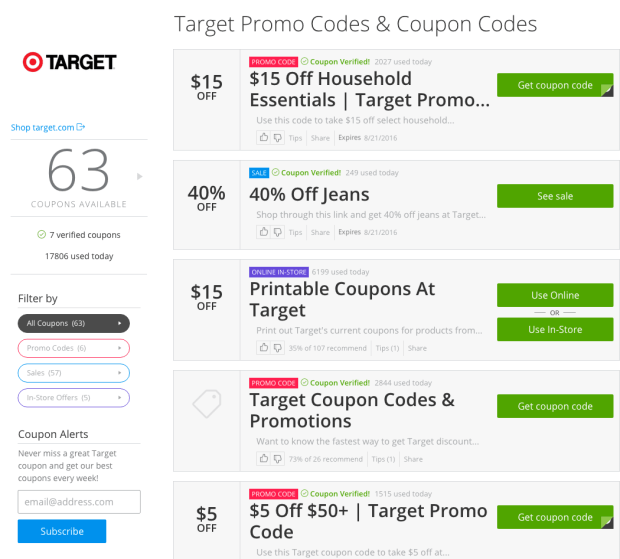The width and height of the screenshot is (620, 559).
Task: Thumbs down Printable Coupons At Target
Action: click(277, 348)
